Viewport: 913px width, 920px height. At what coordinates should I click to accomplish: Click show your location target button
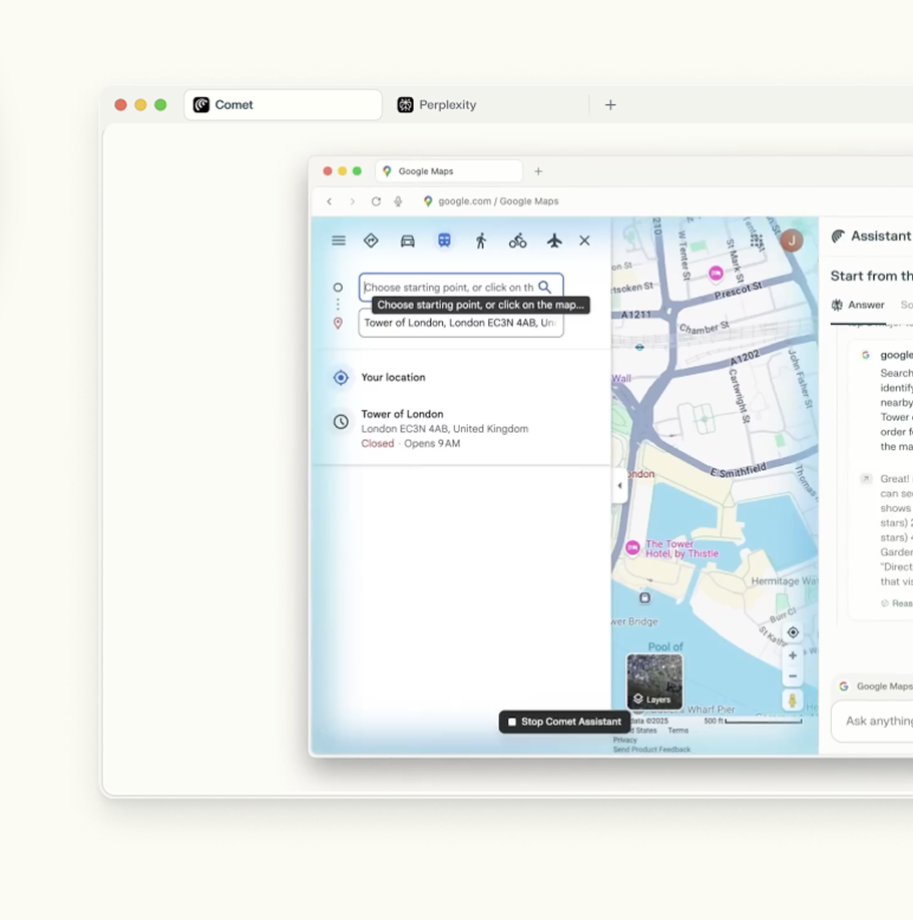793,632
